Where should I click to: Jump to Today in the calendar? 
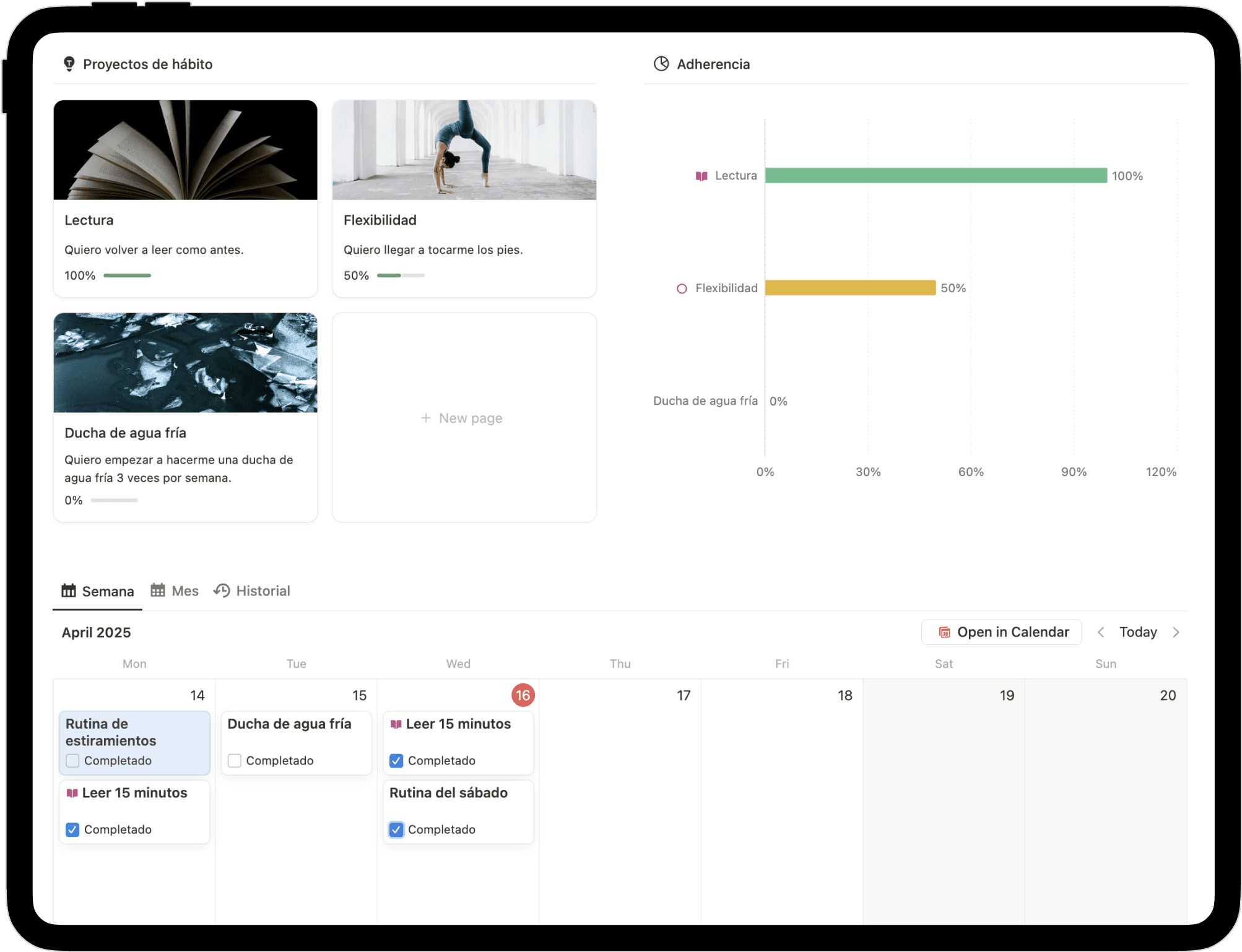coord(1138,632)
